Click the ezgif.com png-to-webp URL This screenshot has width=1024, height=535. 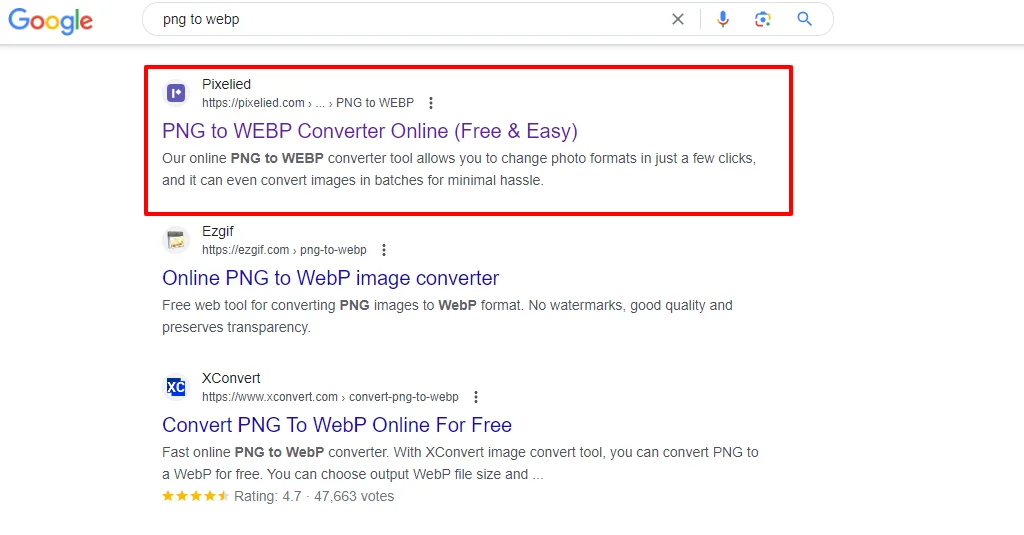(x=284, y=250)
